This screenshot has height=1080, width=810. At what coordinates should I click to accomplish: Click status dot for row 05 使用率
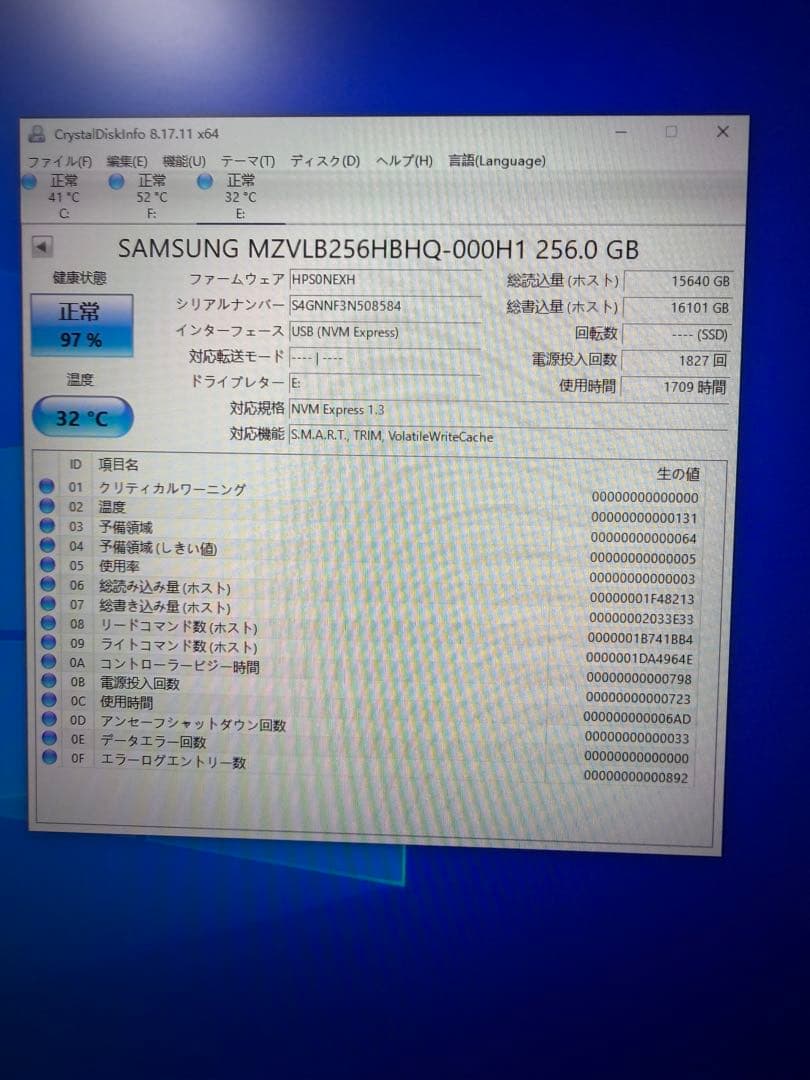(x=47, y=564)
